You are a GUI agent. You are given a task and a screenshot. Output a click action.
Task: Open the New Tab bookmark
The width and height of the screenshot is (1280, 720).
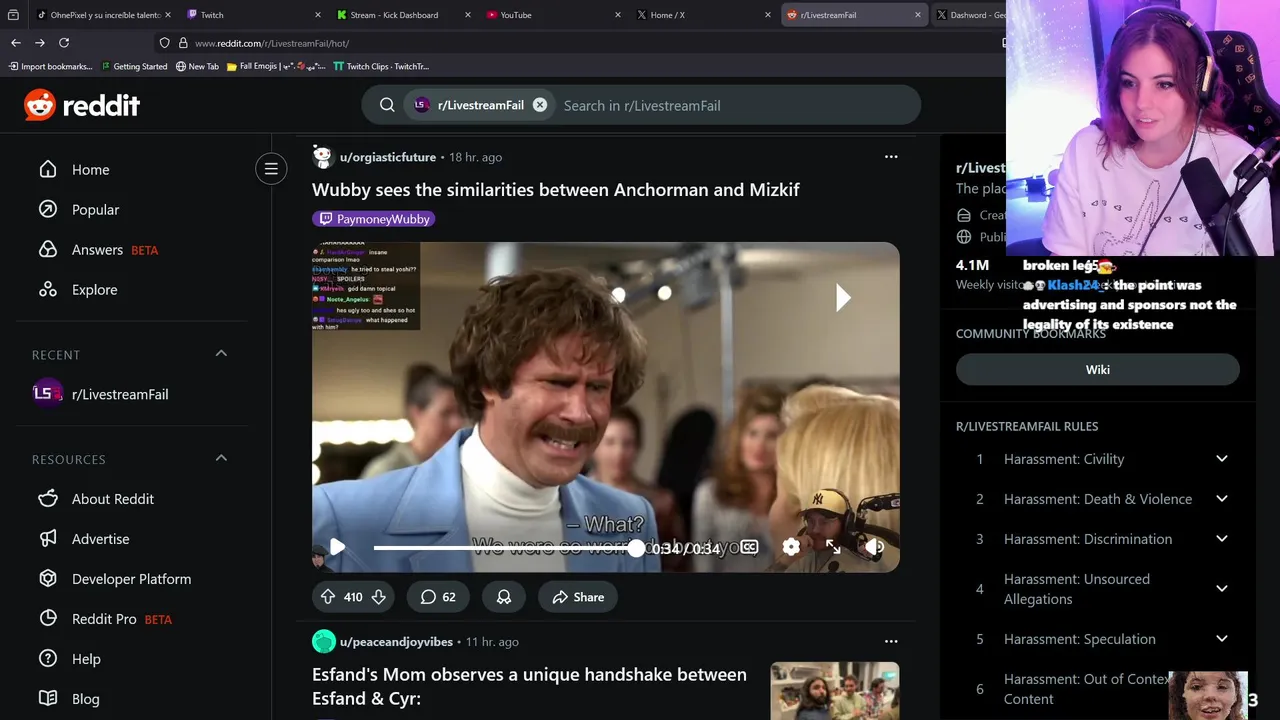pyautogui.click(x=197, y=67)
